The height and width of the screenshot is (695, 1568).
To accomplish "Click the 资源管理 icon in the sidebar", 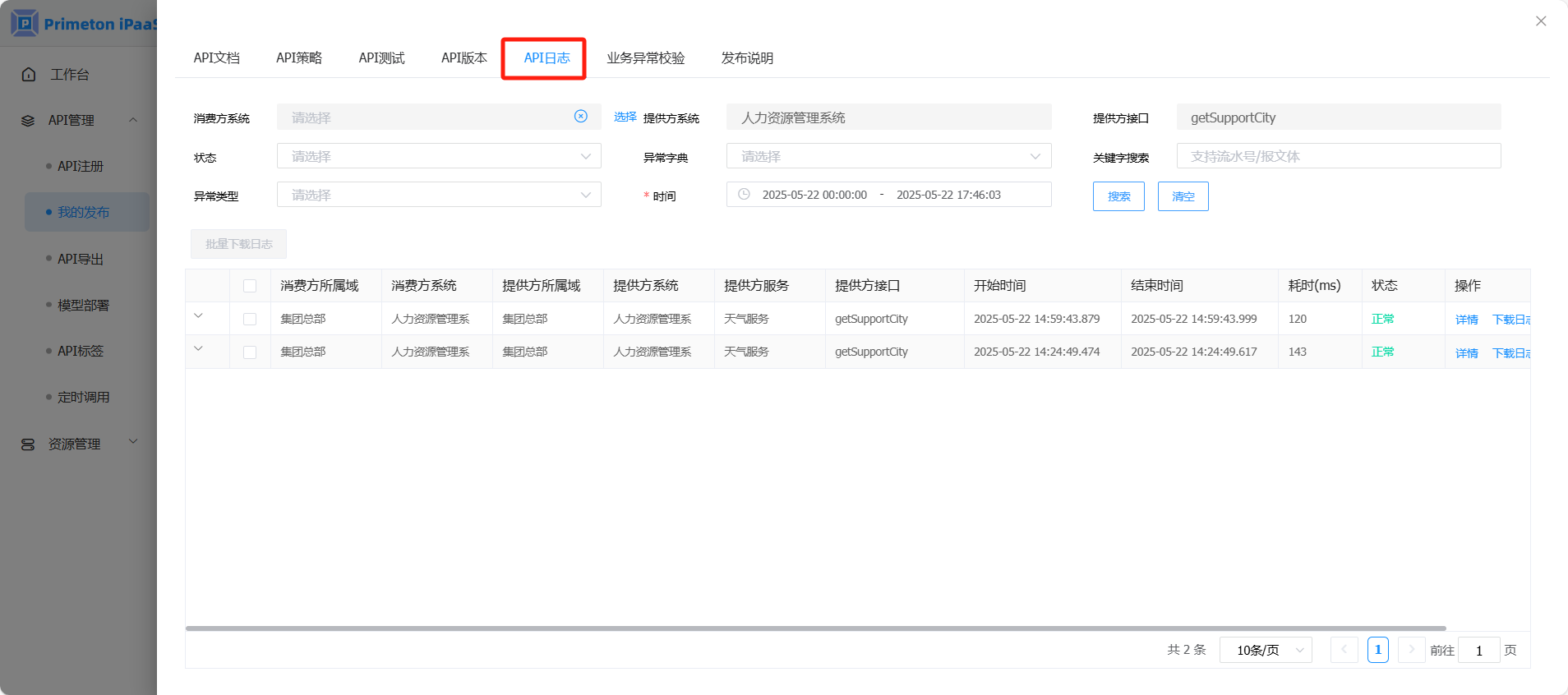I will (28, 444).
